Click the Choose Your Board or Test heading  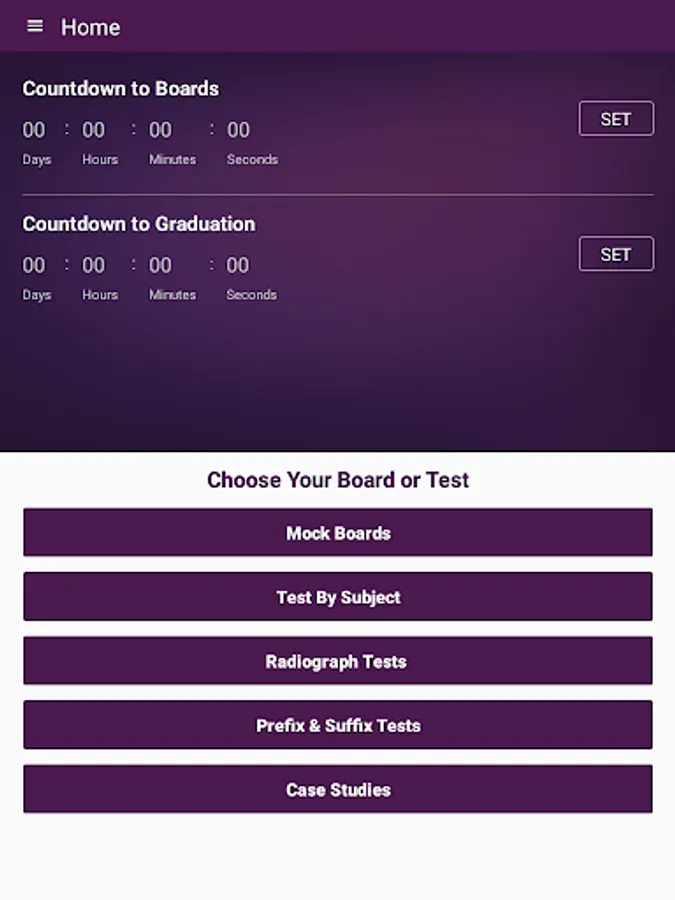tap(338, 480)
